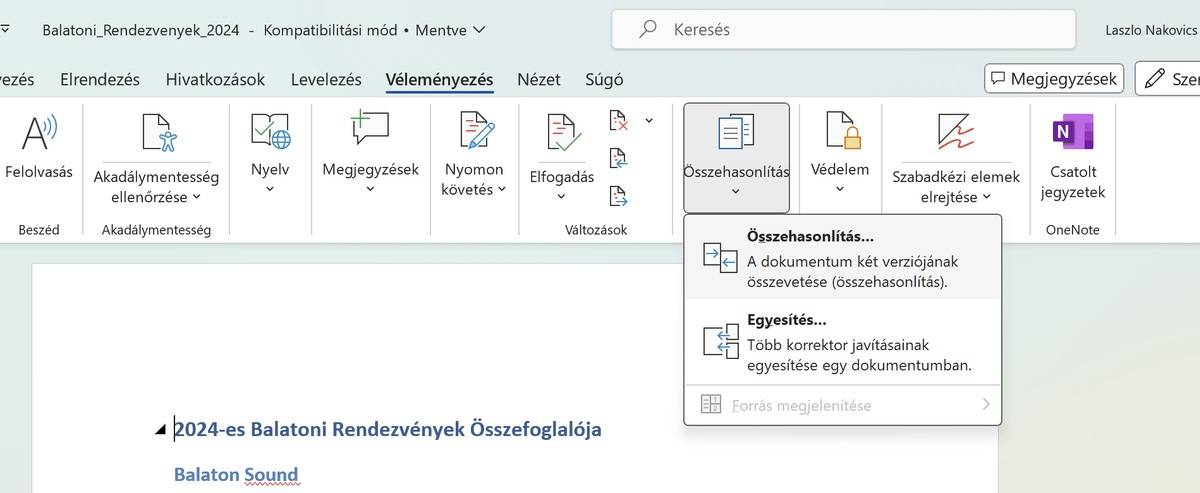Expand the Megjegyzések ribbon dropdown arrow
The height and width of the screenshot is (493, 1200).
(370, 189)
